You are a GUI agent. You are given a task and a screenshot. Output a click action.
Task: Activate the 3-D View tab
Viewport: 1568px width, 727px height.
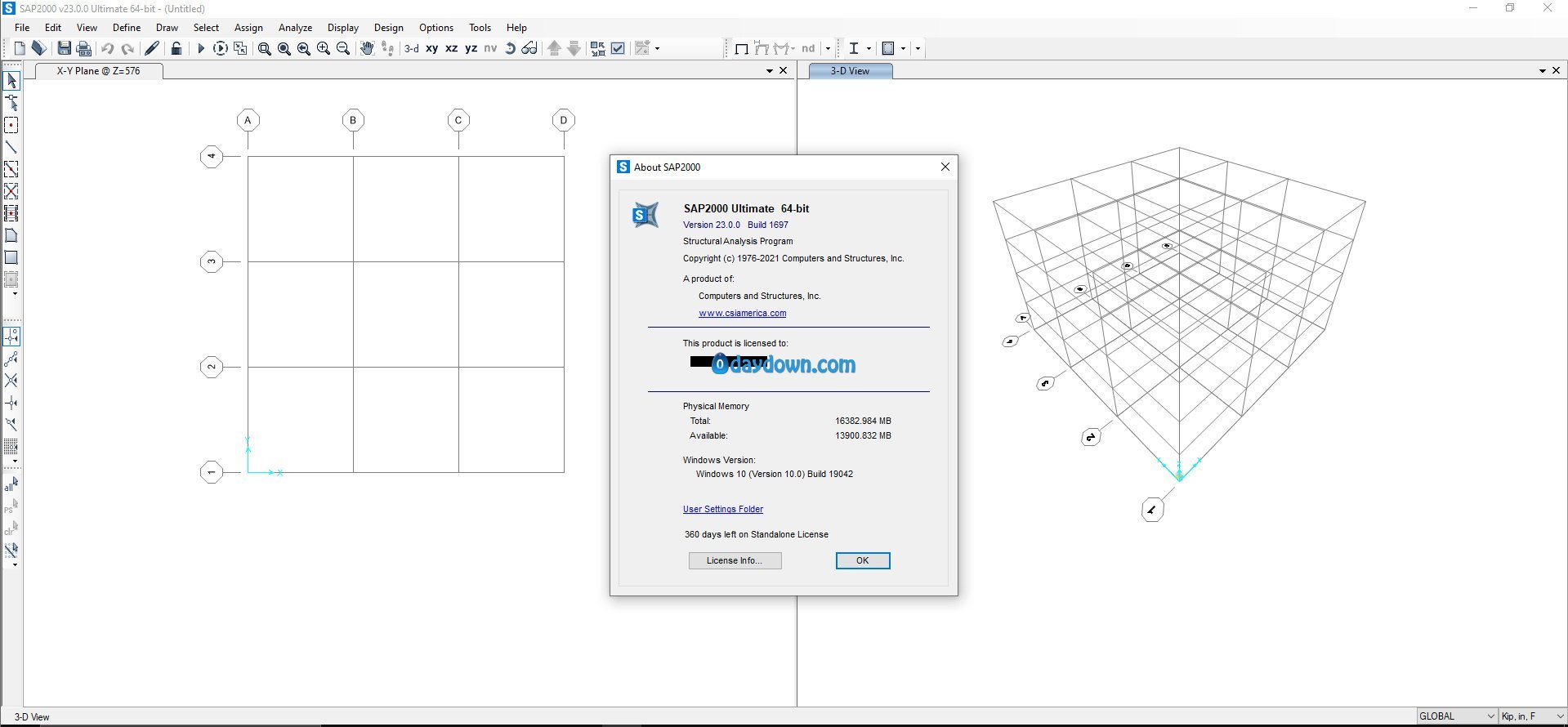pyautogui.click(x=850, y=71)
